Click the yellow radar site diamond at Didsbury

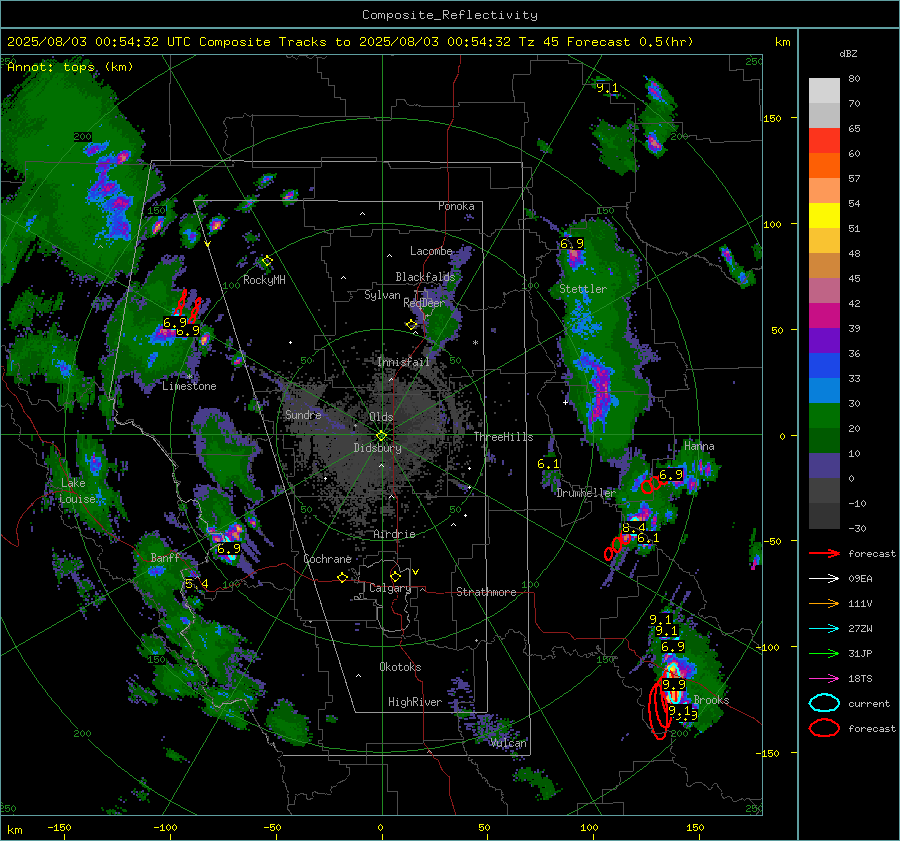pyautogui.click(x=382, y=435)
